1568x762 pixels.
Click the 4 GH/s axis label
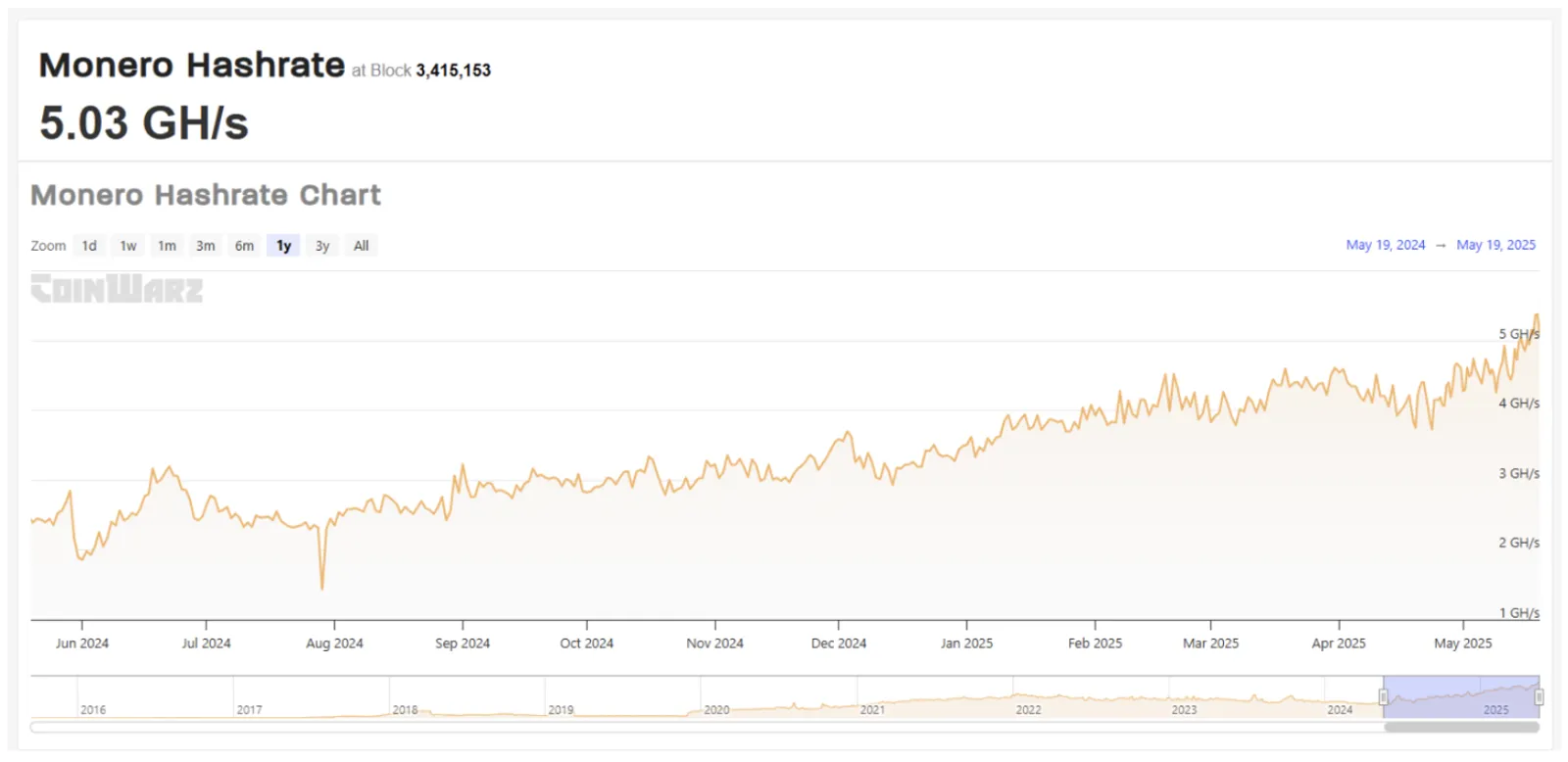tap(1519, 404)
